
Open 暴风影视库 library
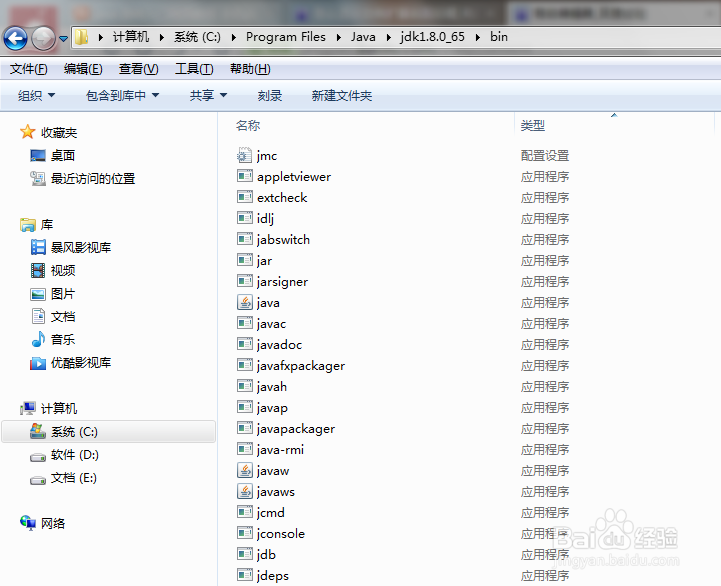click(81, 247)
